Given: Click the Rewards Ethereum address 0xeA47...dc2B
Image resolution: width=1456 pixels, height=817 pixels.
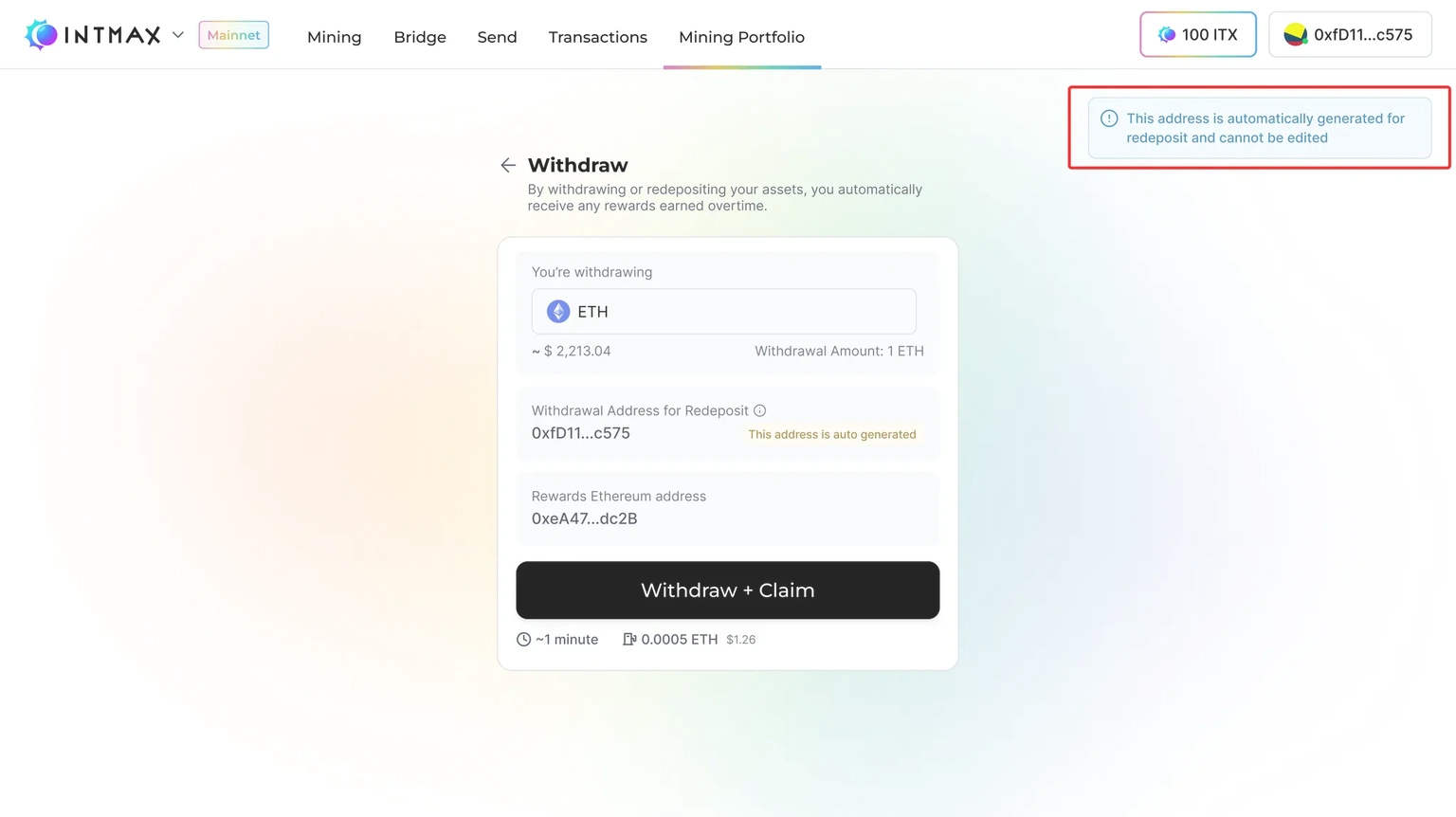Looking at the screenshot, I should [584, 518].
